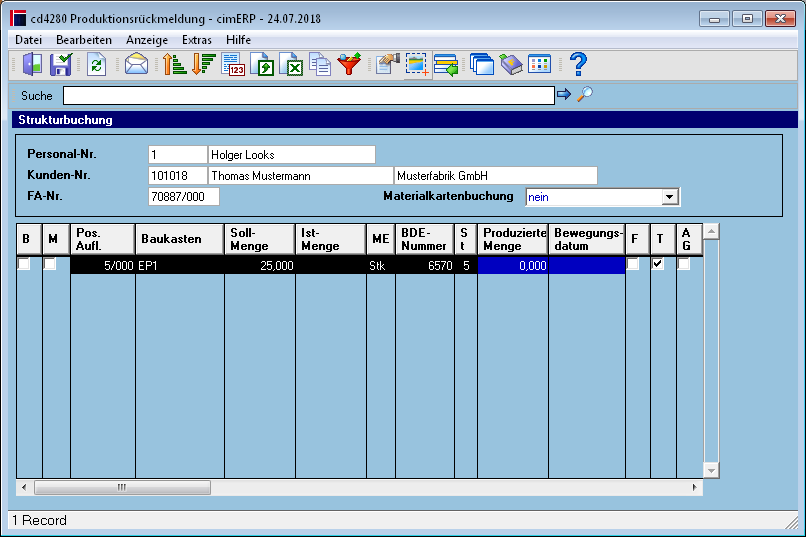
Task: Uncheck the T column checkbox
Action: [x=657, y=264]
